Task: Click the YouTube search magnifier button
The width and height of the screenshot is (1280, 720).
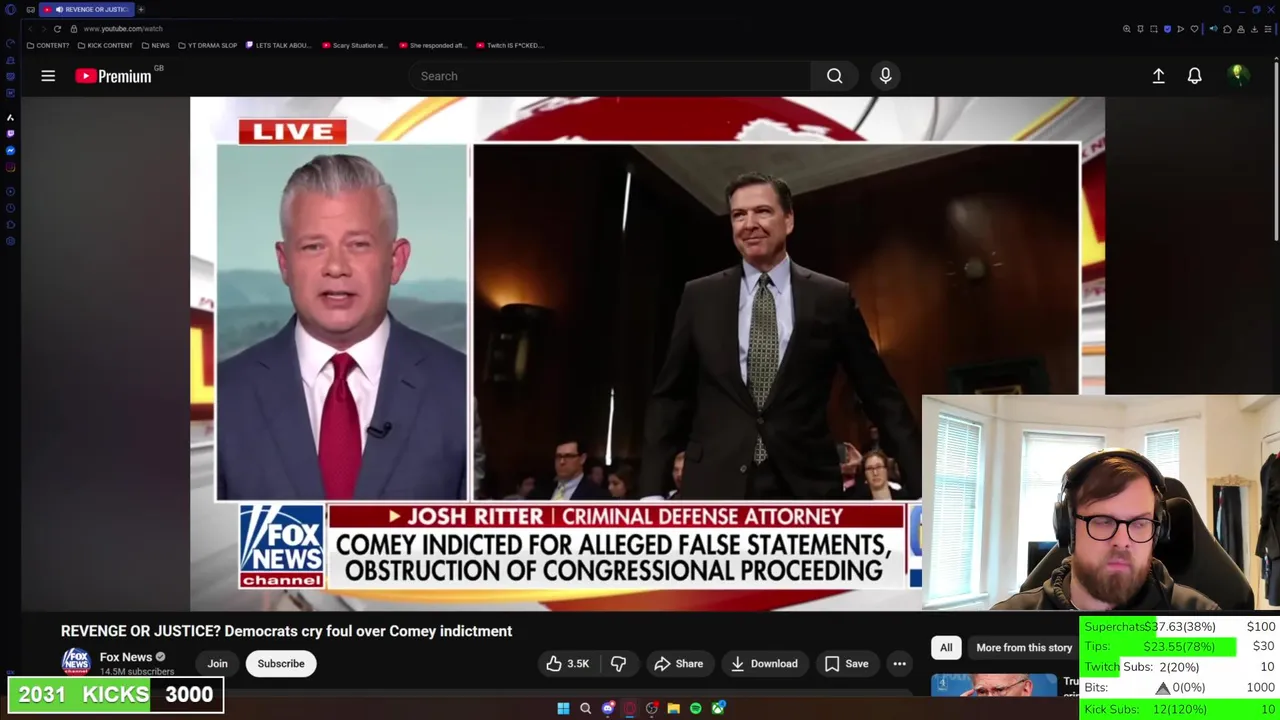Action: [x=834, y=76]
